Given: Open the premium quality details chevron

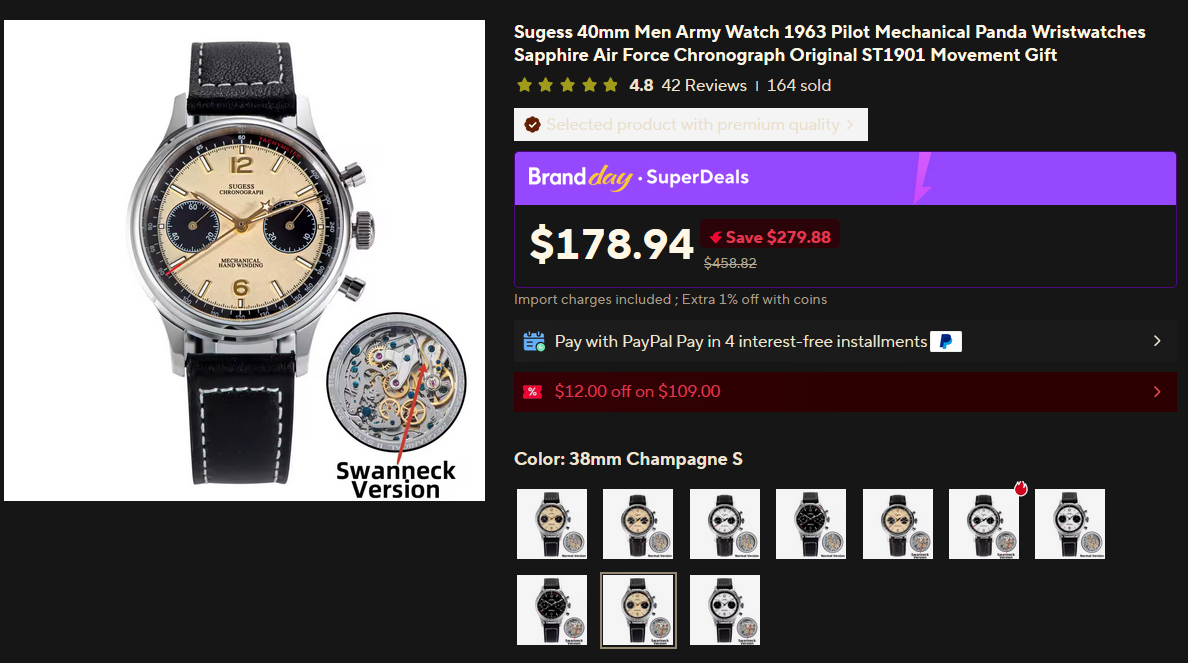Looking at the screenshot, I should [x=850, y=125].
